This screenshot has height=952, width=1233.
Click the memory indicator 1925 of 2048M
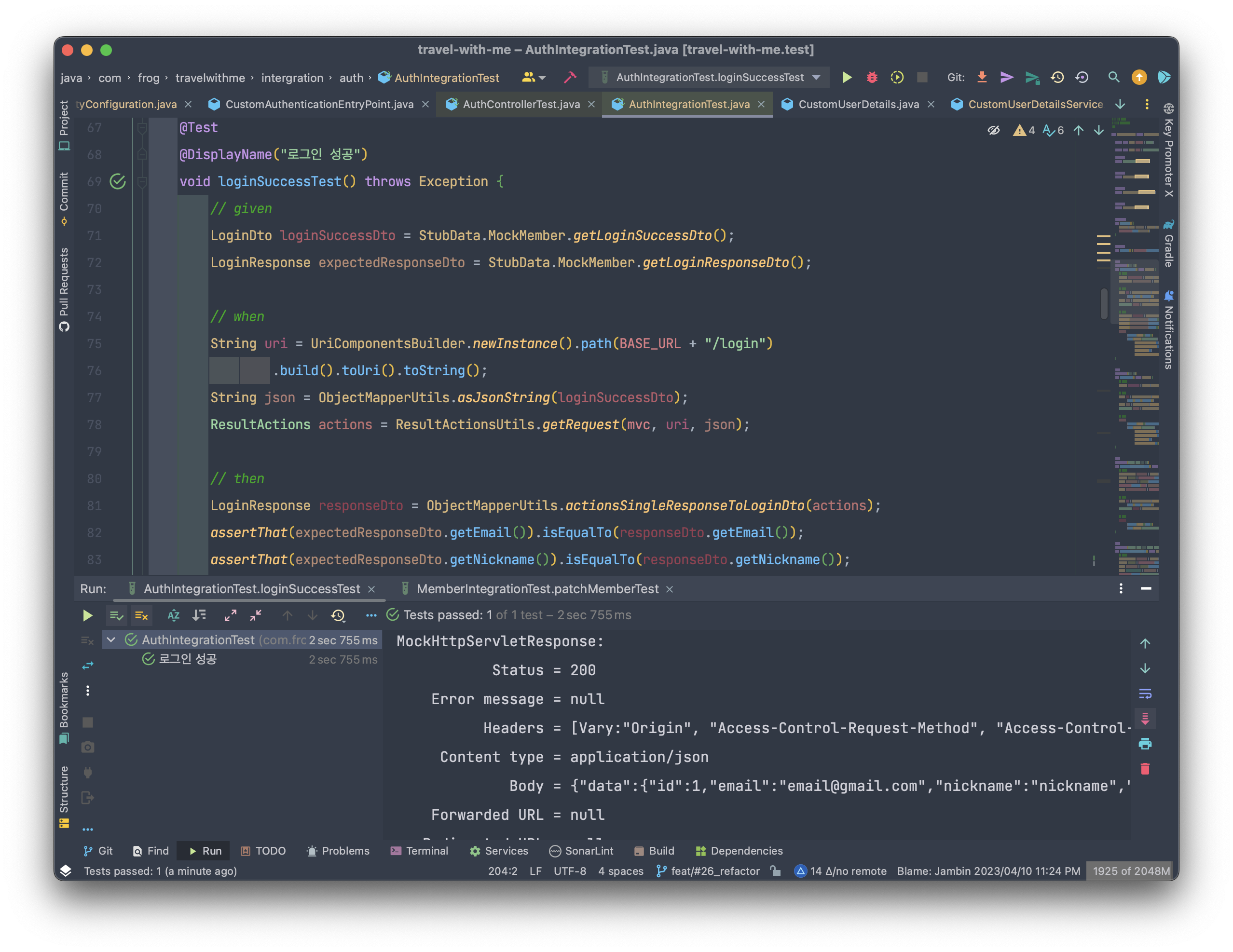(x=1131, y=871)
